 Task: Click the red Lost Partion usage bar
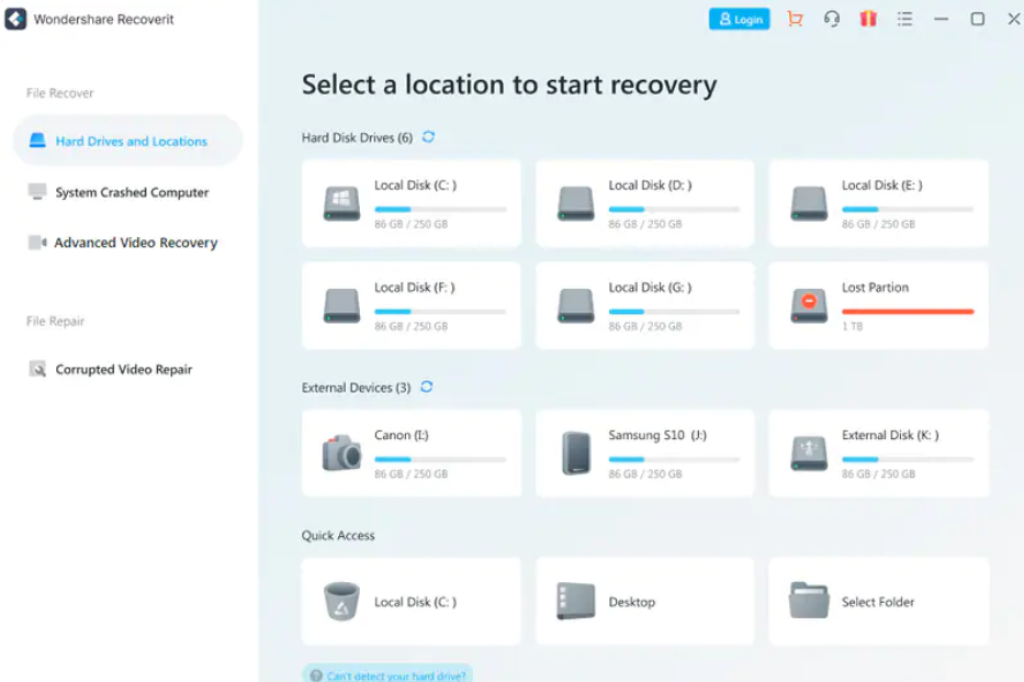pos(908,312)
